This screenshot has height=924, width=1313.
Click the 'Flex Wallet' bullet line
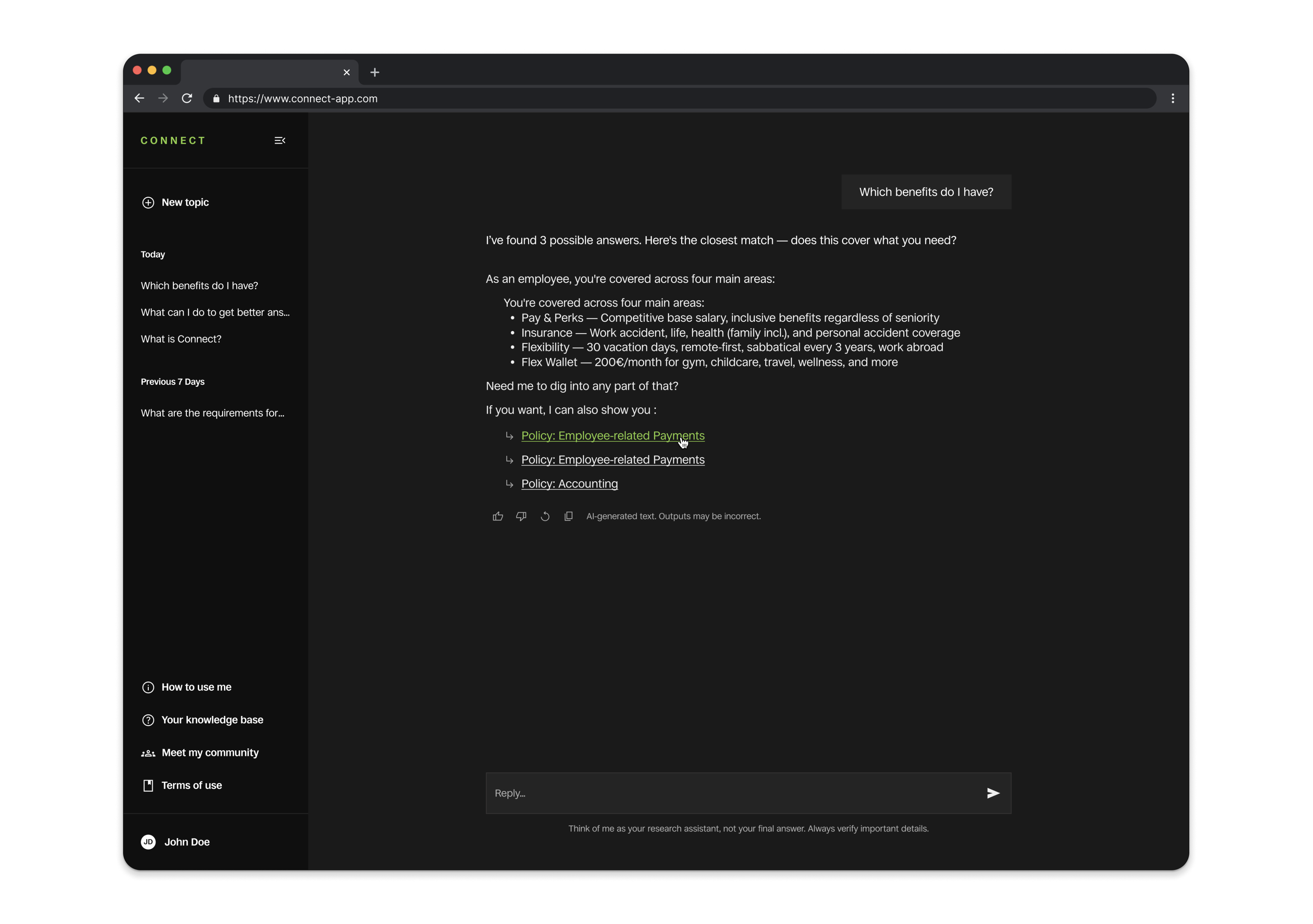[710, 362]
